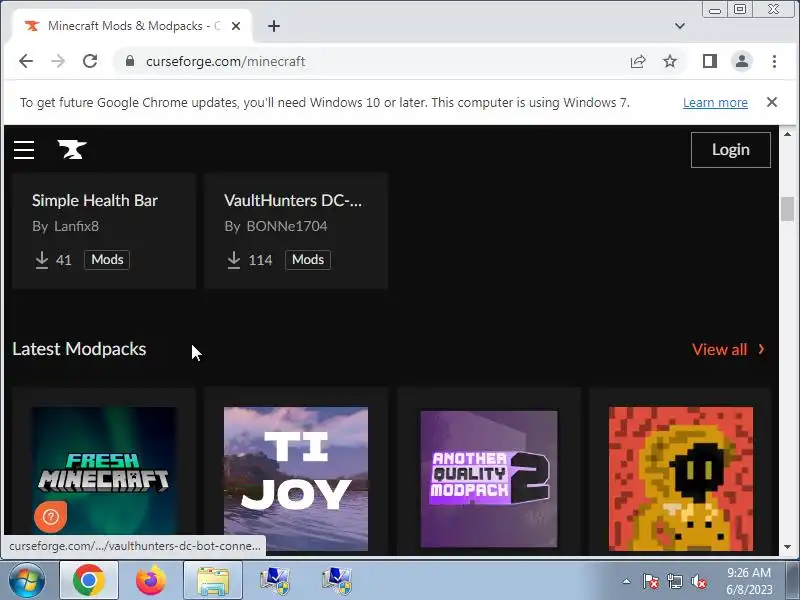Click the page scroll up arrow

pos(787,134)
